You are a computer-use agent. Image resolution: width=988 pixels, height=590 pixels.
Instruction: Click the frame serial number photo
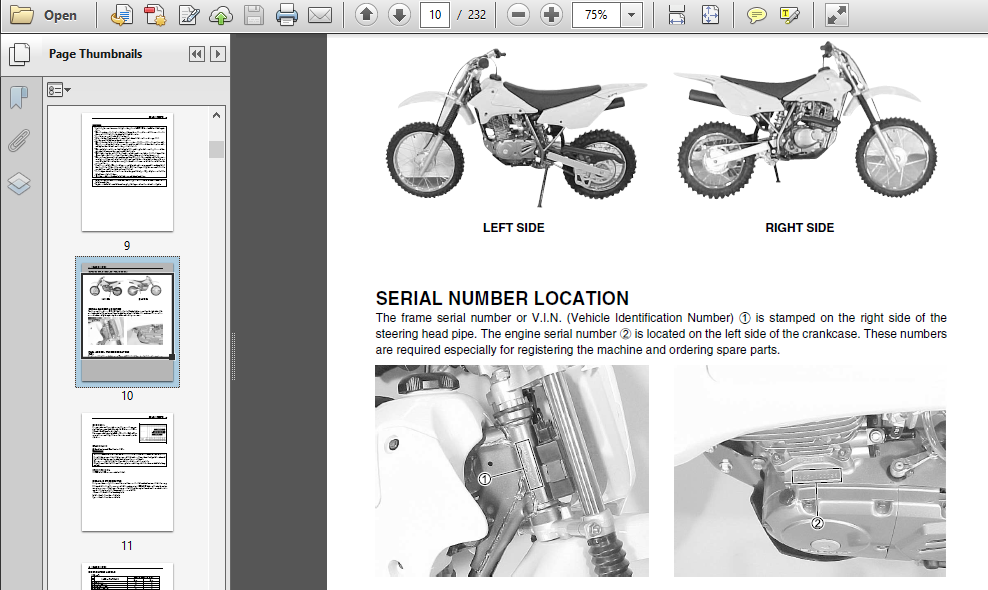coord(512,471)
